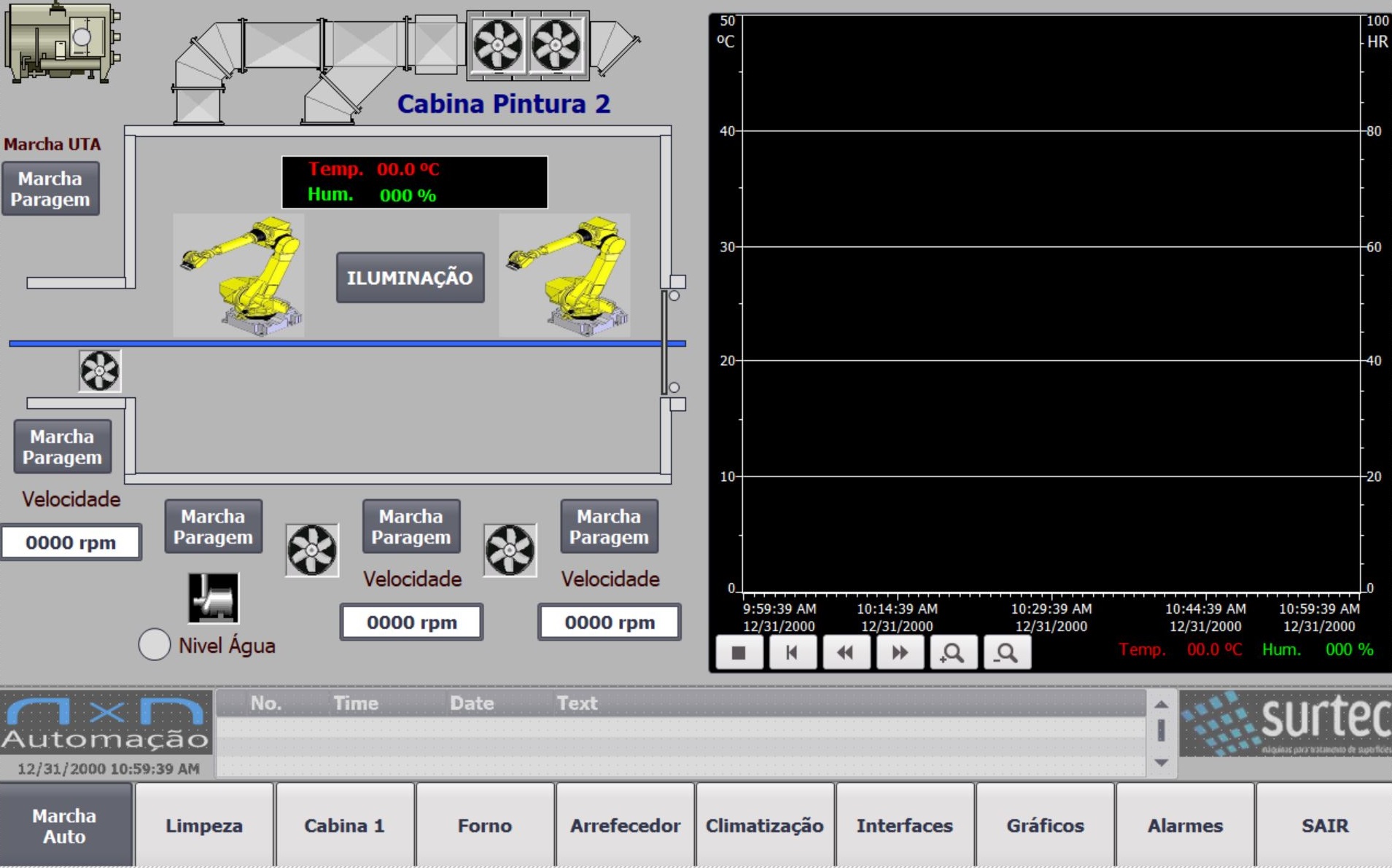Click the rightmost Velocidade rpm field
1392x868 pixels.
click(610, 622)
